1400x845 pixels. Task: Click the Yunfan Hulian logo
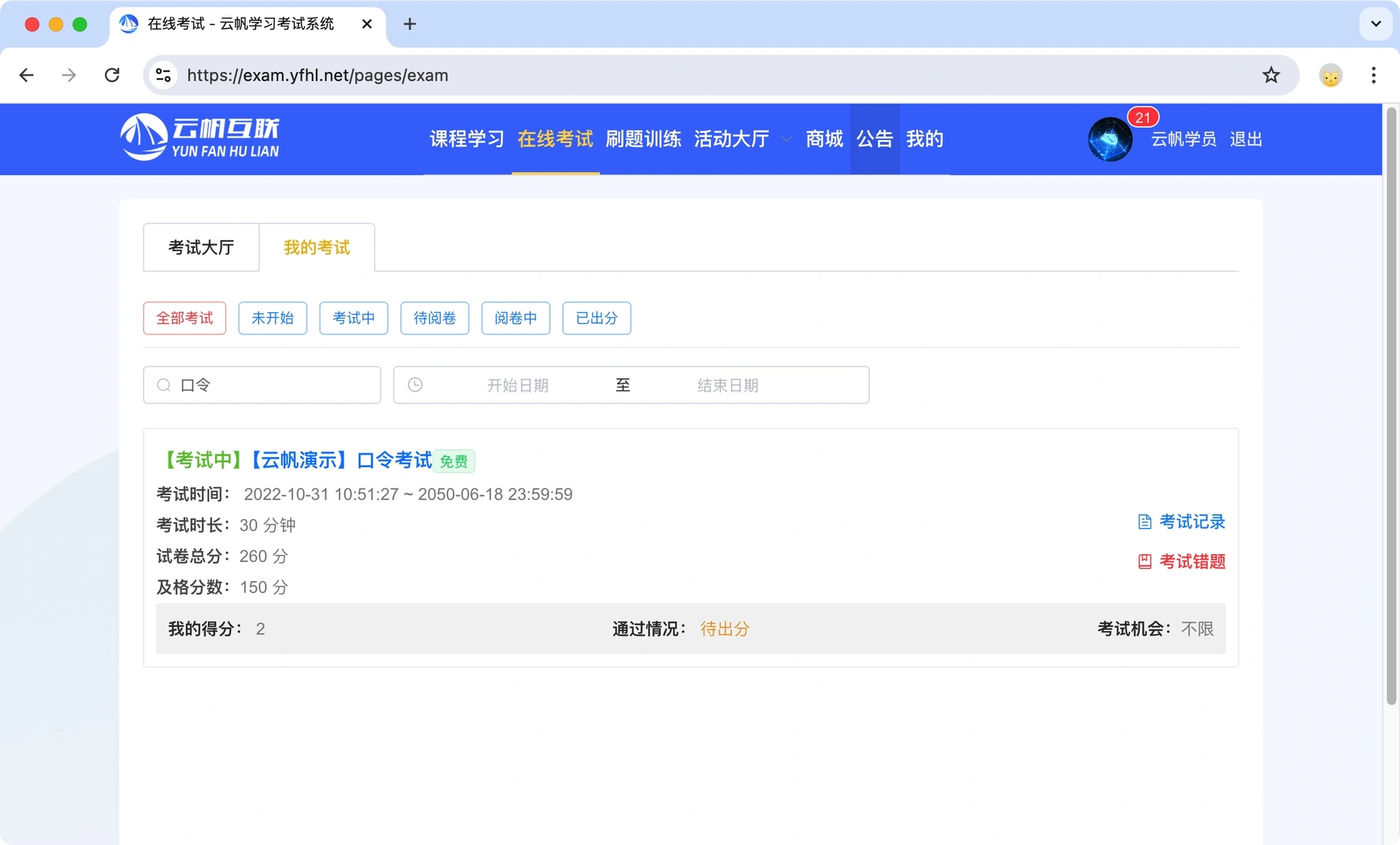point(200,137)
